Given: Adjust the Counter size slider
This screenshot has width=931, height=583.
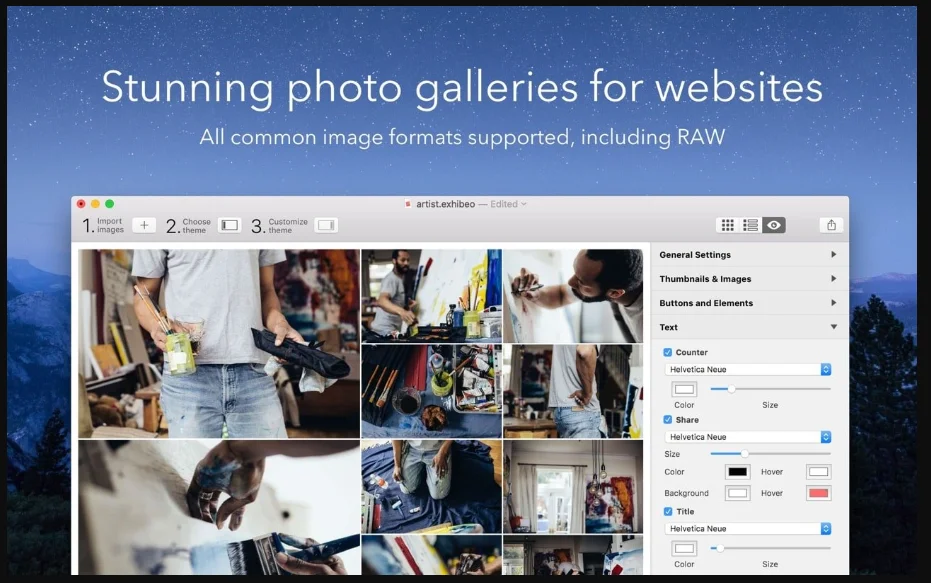Looking at the screenshot, I should [x=770, y=389].
